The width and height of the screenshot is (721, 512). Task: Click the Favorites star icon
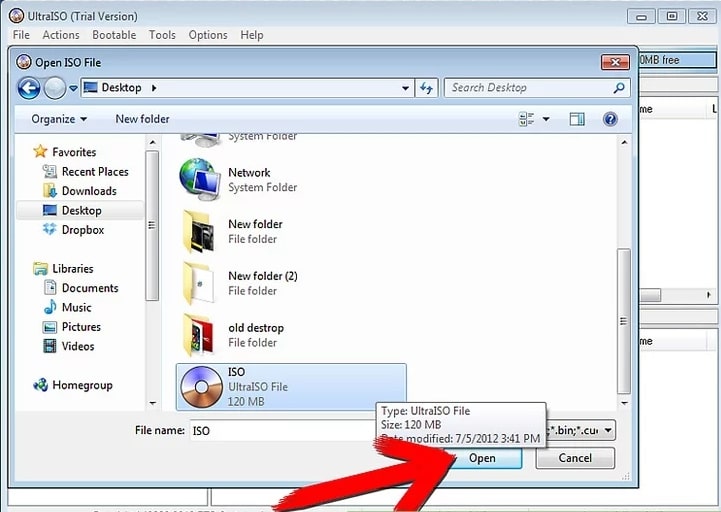(40, 151)
